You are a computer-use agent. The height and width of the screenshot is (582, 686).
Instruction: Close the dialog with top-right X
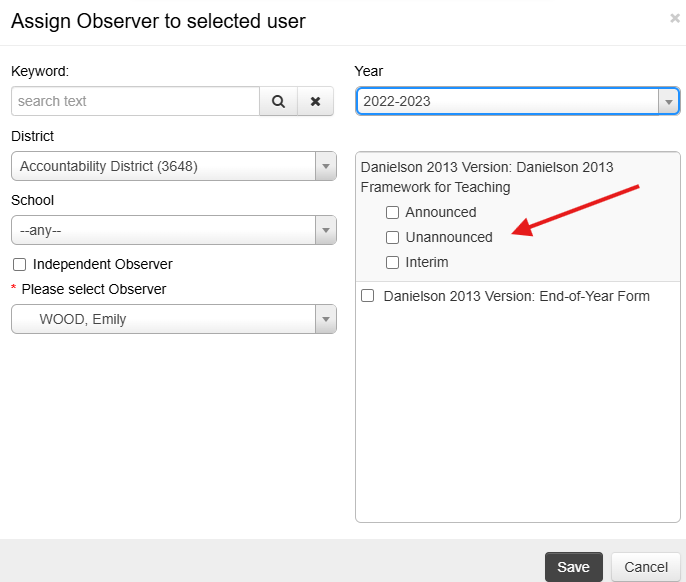coord(675,18)
